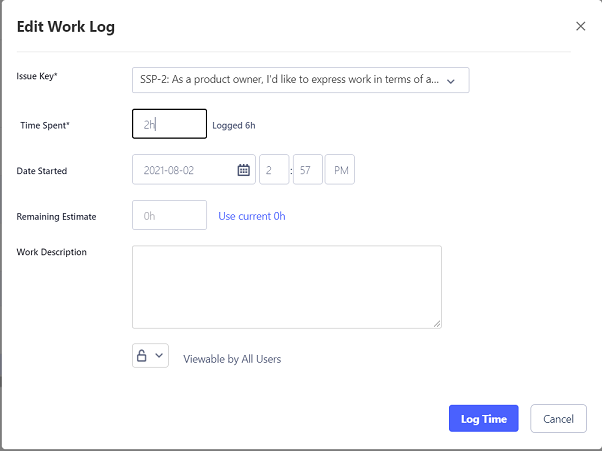Open the calendar date picker icon
This screenshot has height=451, width=602.
click(243, 170)
